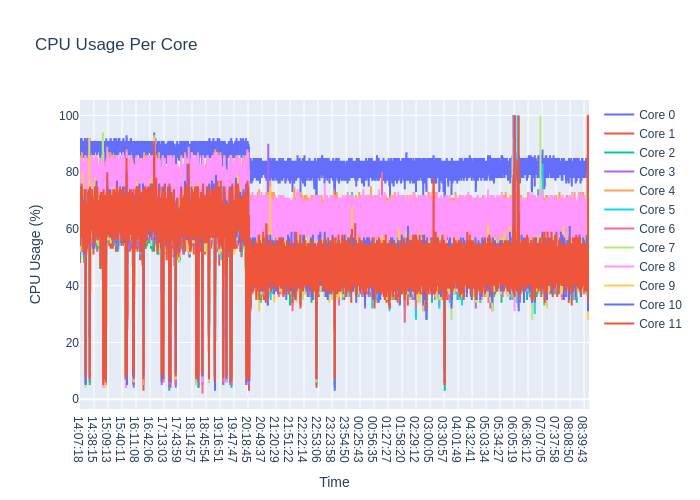The width and height of the screenshot is (700, 500).
Task: Select the "CPU Usage (%)" y-axis title
Action: (x=36, y=254)
